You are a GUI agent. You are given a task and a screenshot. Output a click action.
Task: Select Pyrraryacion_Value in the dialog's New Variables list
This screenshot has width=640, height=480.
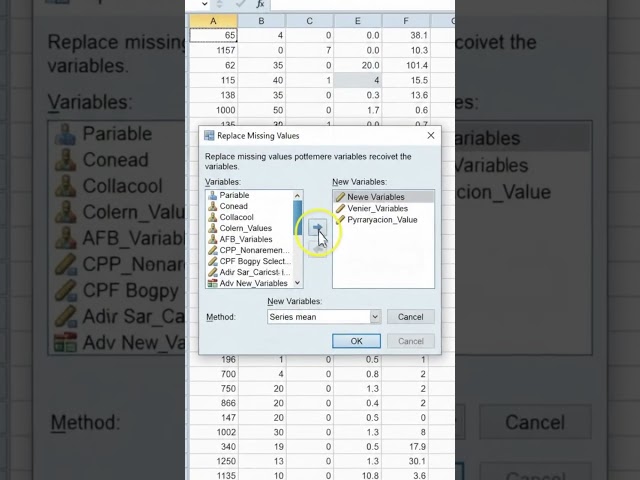(x=383, y=220)
